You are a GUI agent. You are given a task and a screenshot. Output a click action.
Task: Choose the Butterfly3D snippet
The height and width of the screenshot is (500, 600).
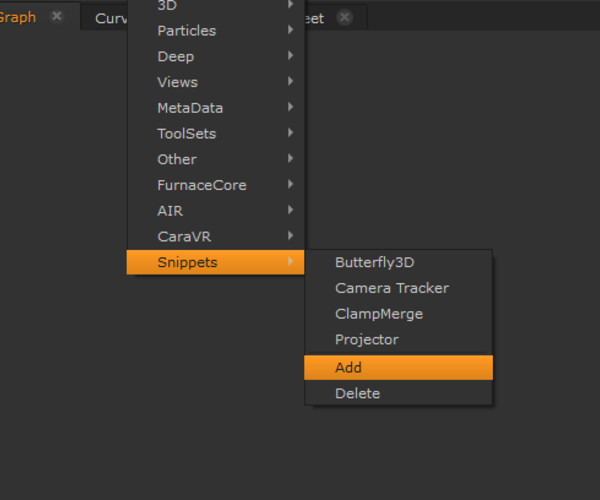374,263
